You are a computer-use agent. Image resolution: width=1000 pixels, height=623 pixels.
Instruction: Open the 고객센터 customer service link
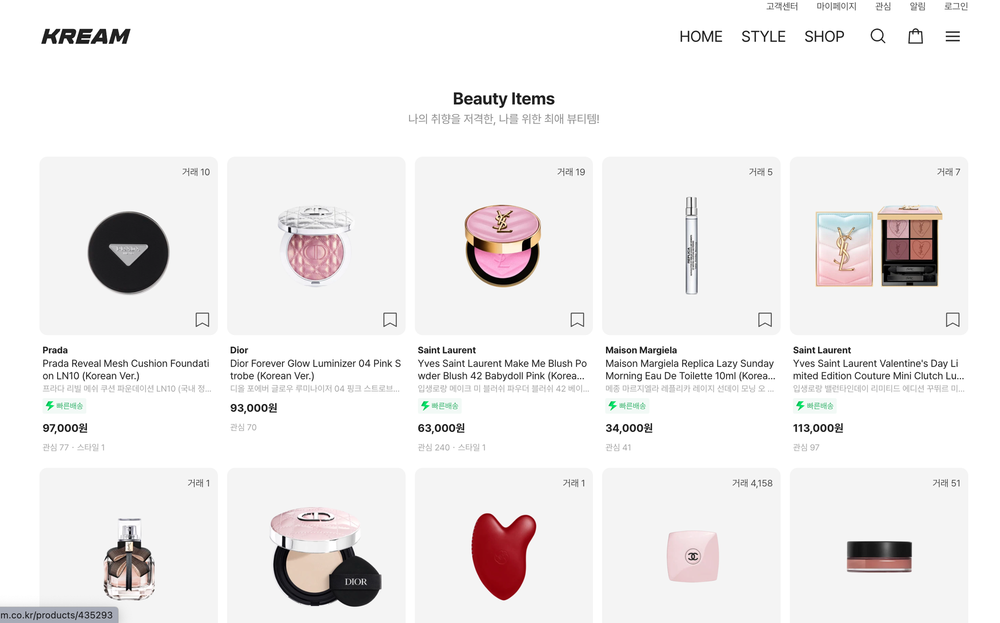click(781, 6)
